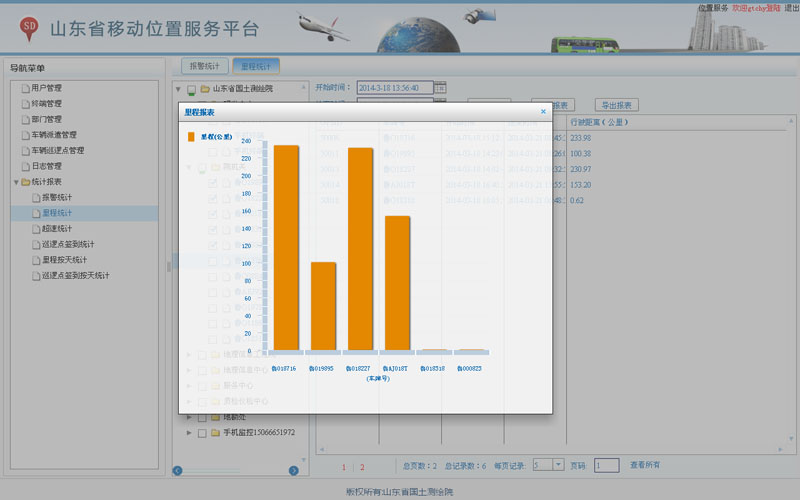The width and height of the screenshot is (800, 500).
Task: Go to page 2 in the pagination
Action: tap(362, 467)
